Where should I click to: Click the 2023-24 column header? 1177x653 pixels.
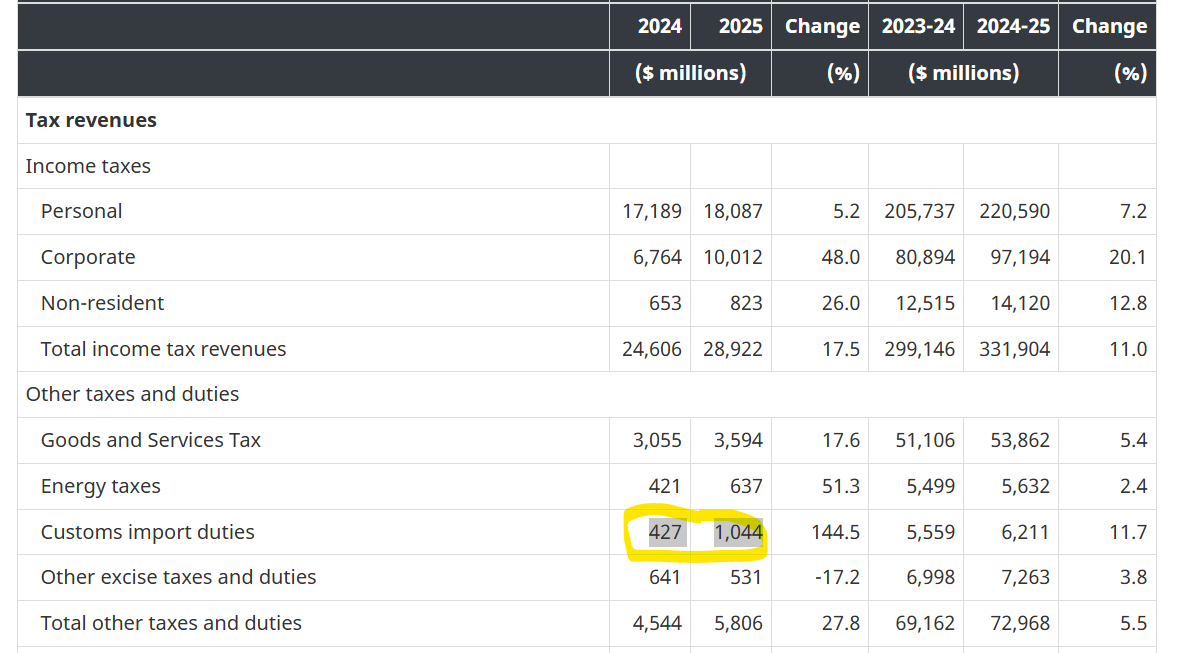tap(918, 26)
